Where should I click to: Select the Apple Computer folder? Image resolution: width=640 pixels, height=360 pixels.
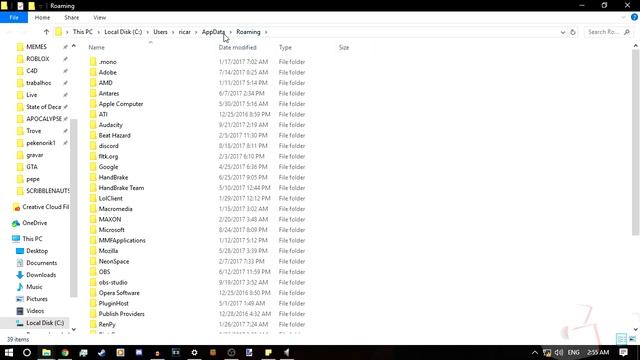(x=121, y=104)
